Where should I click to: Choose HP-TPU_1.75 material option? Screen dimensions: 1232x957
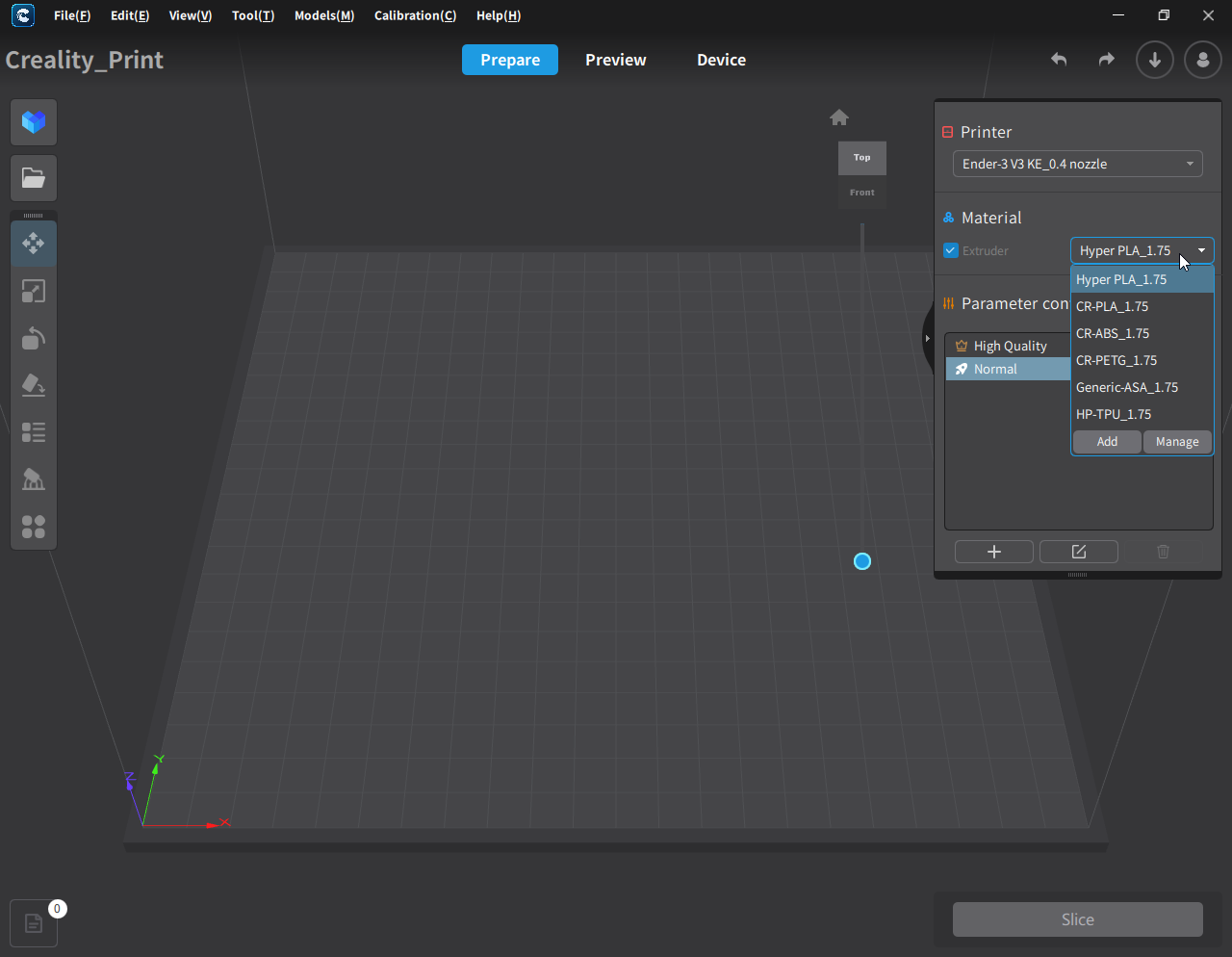pos(1142,414)
